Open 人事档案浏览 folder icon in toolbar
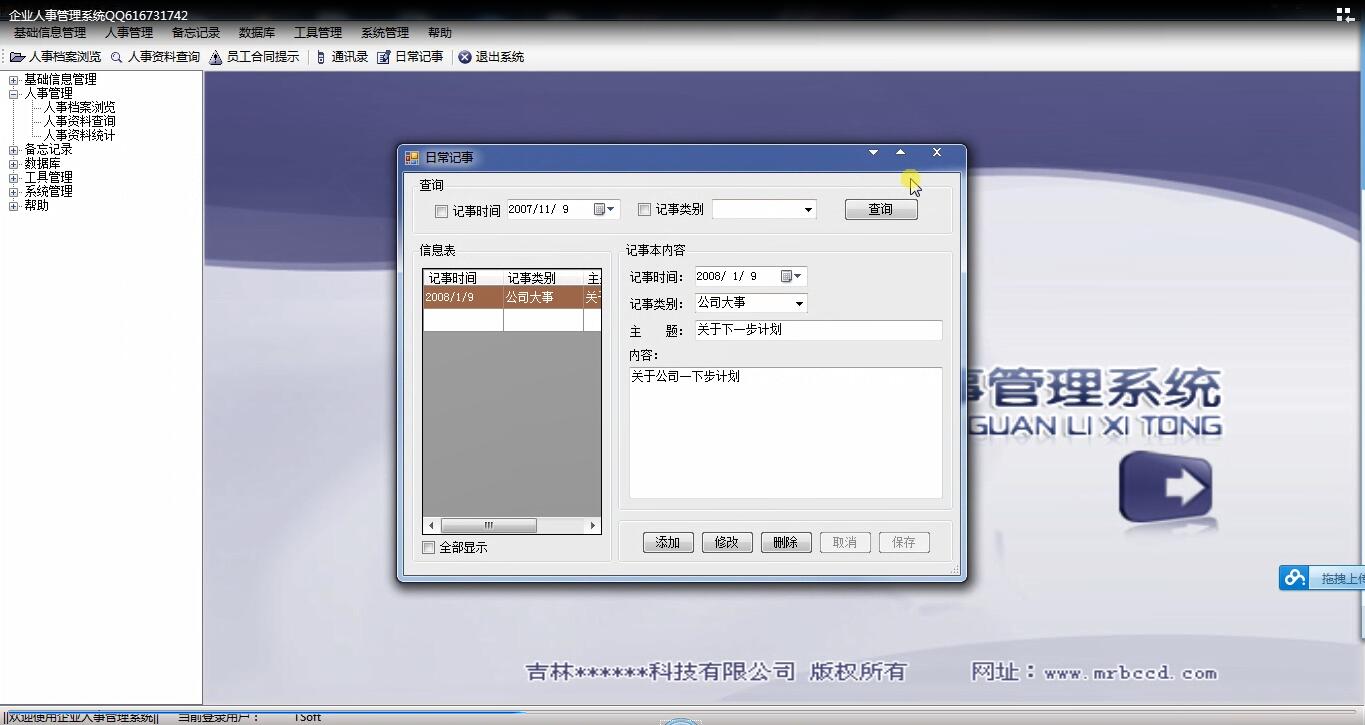 pyautogui.click(x=17, y=57)
